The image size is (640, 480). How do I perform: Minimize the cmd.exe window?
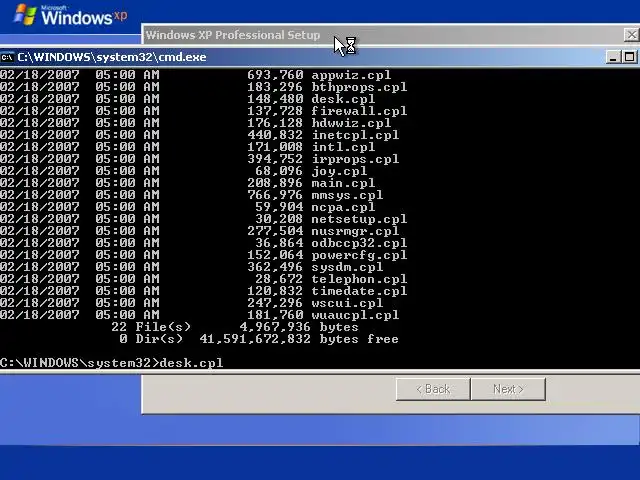click(x=613, y=57)
